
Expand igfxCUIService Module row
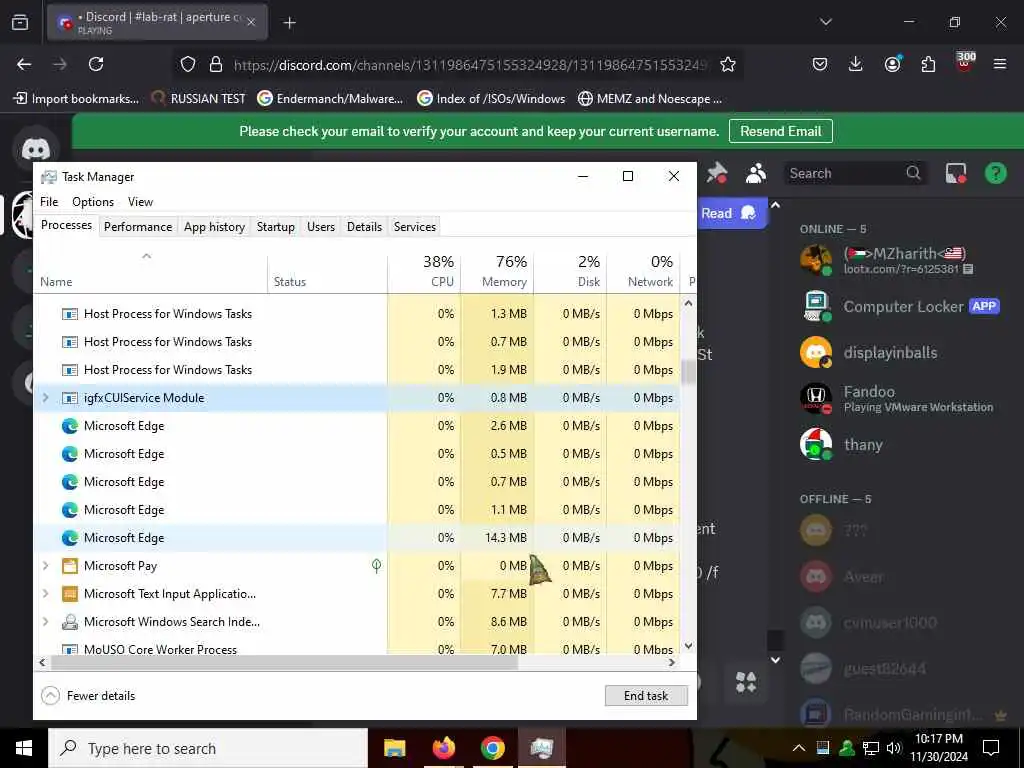(x=45, y=398)
